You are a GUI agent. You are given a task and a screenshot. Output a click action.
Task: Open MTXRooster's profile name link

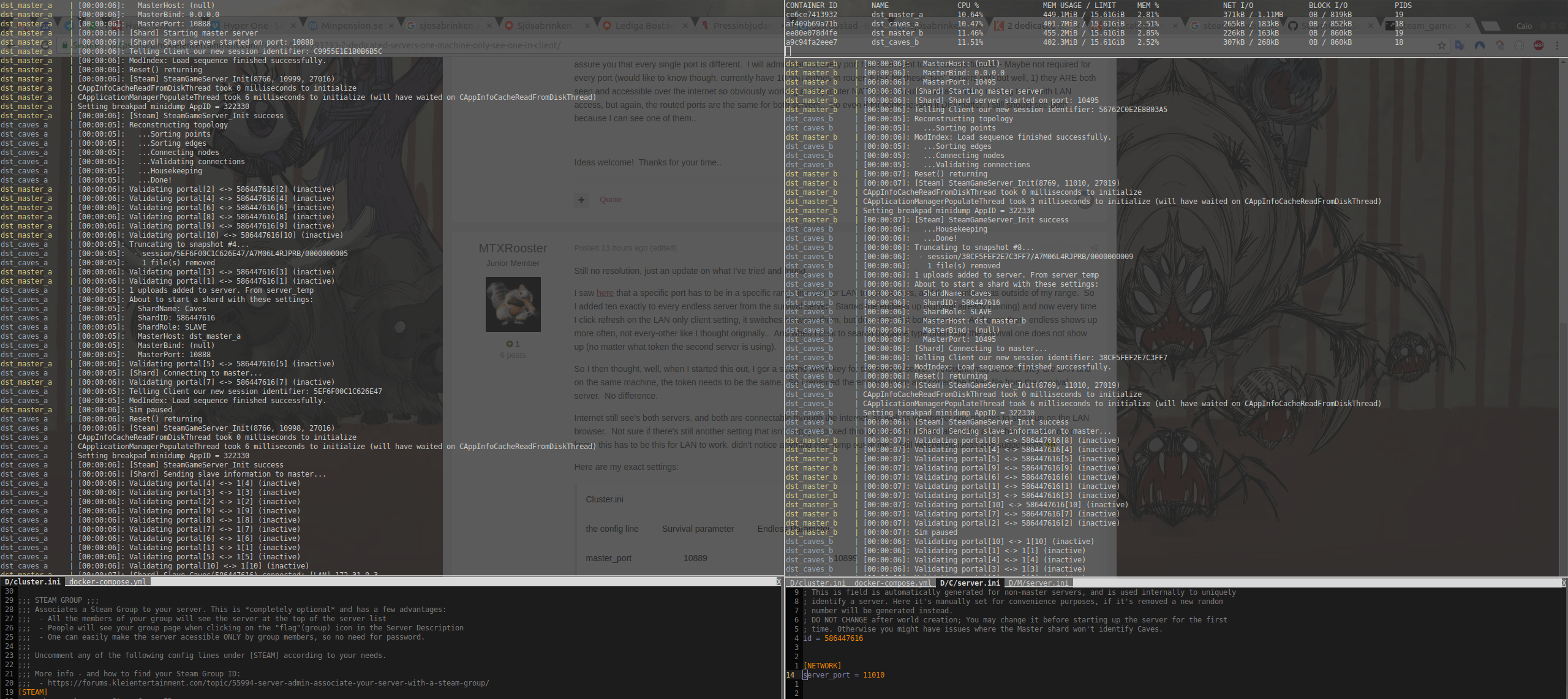(513, 248)
